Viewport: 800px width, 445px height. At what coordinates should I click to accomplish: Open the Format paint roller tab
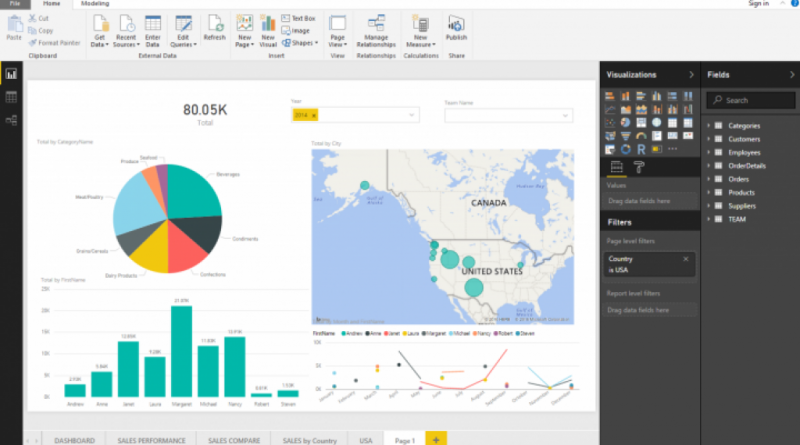639,167
